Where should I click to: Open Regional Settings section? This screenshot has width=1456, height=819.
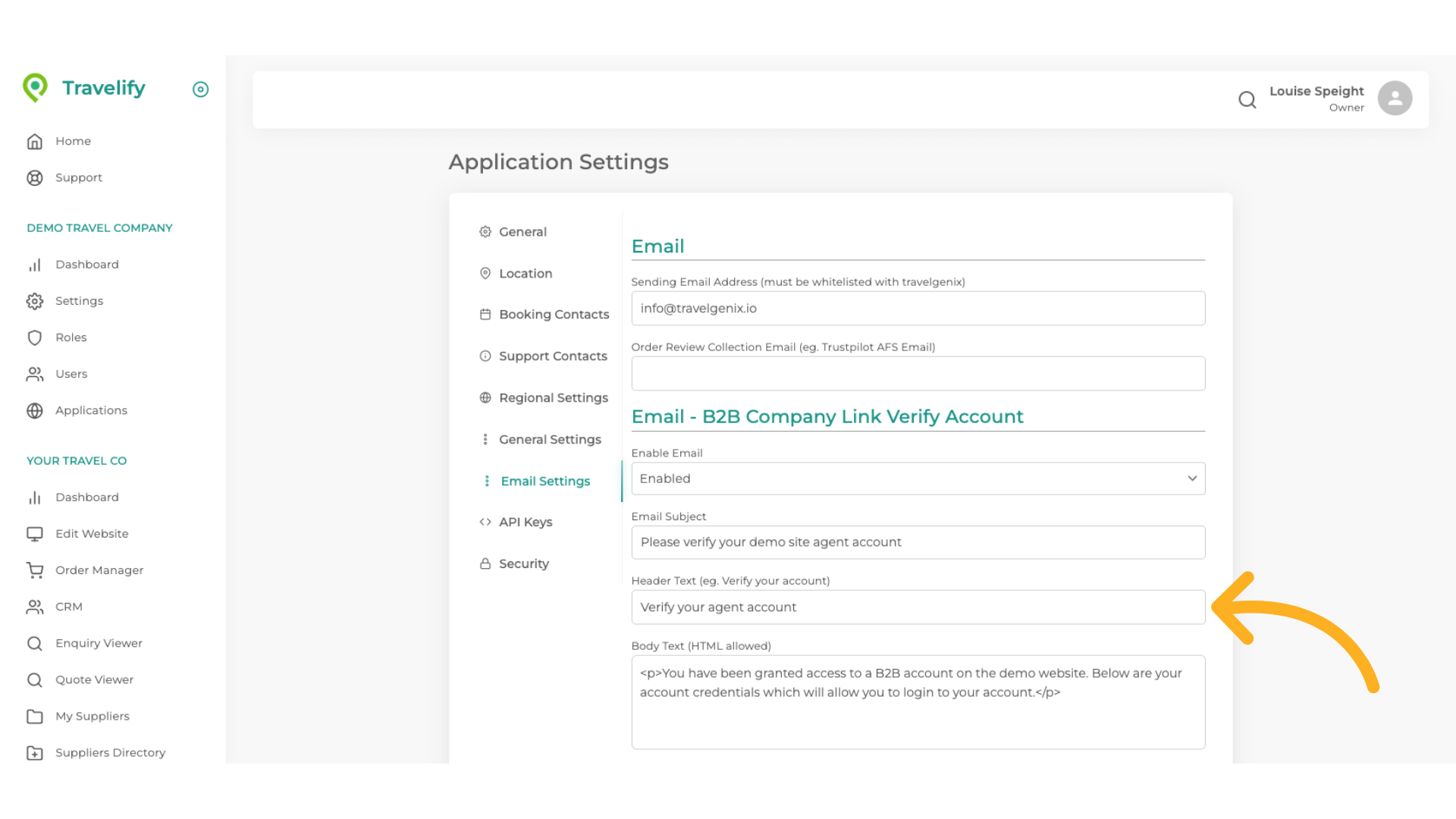[553, 397]
